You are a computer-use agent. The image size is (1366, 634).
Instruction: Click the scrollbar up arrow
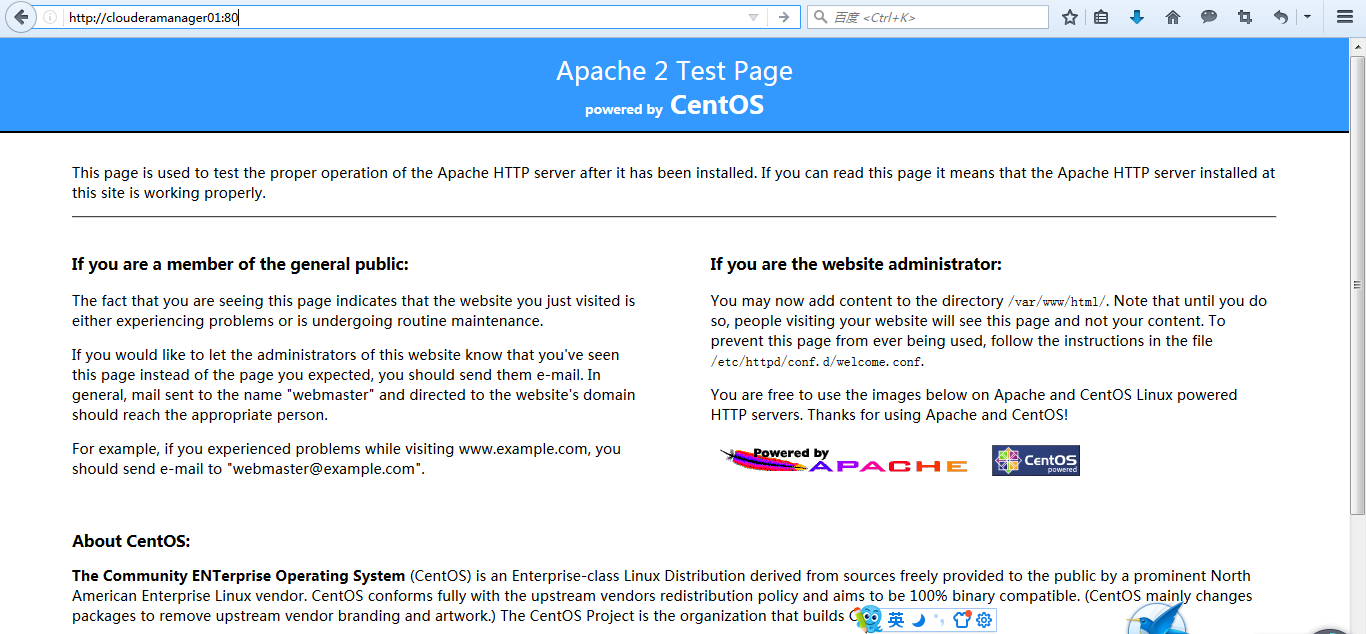coord(1358,46)
